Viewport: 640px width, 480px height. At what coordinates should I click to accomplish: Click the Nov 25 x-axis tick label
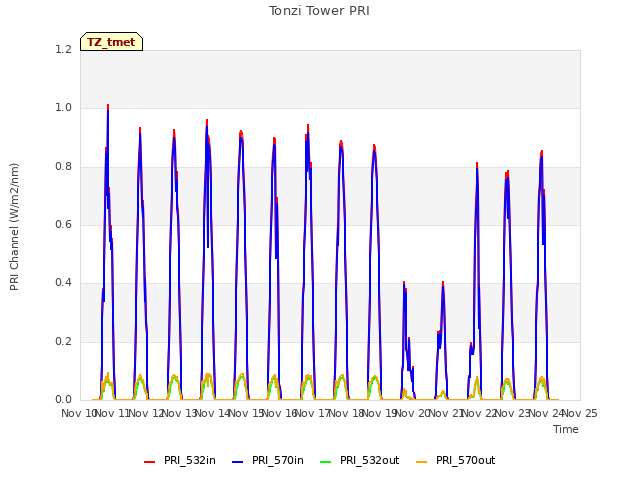[580, 413]
